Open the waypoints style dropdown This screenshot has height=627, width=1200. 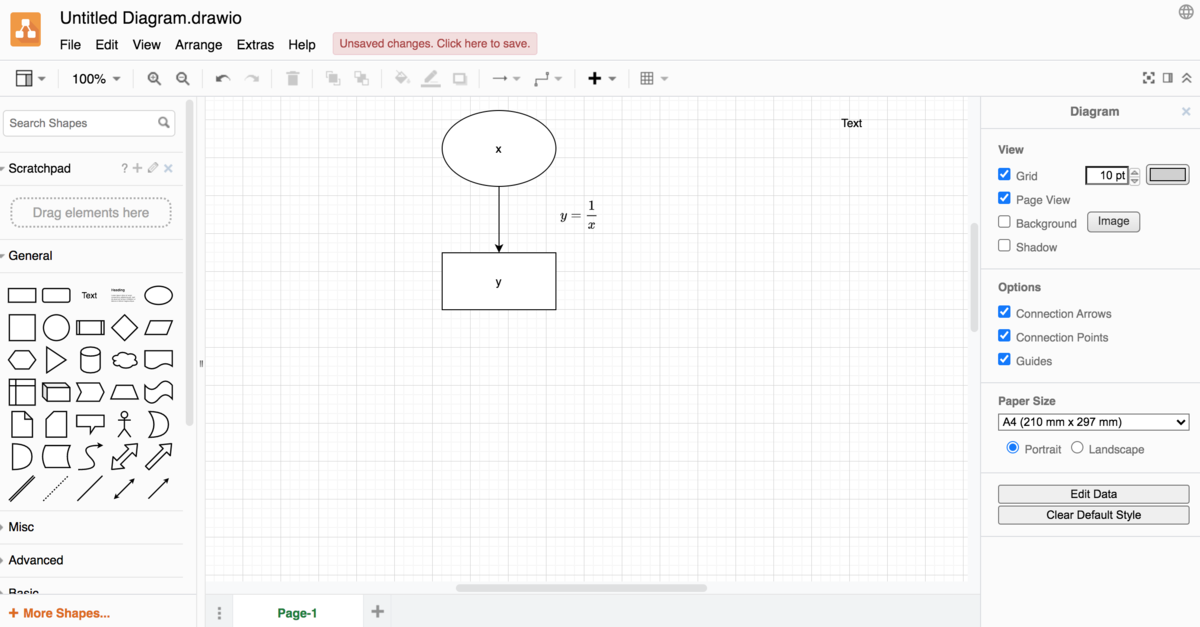pos(548,78)
